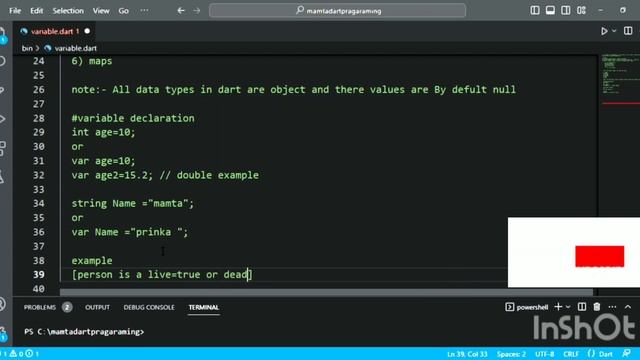Viewport: 640px width, 360px height.
Task: Open notifications icon in status bar
Action: click(x=626, y=353)
